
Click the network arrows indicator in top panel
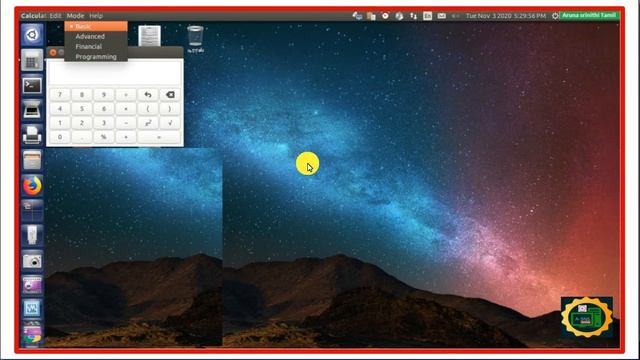click(413, 16)
